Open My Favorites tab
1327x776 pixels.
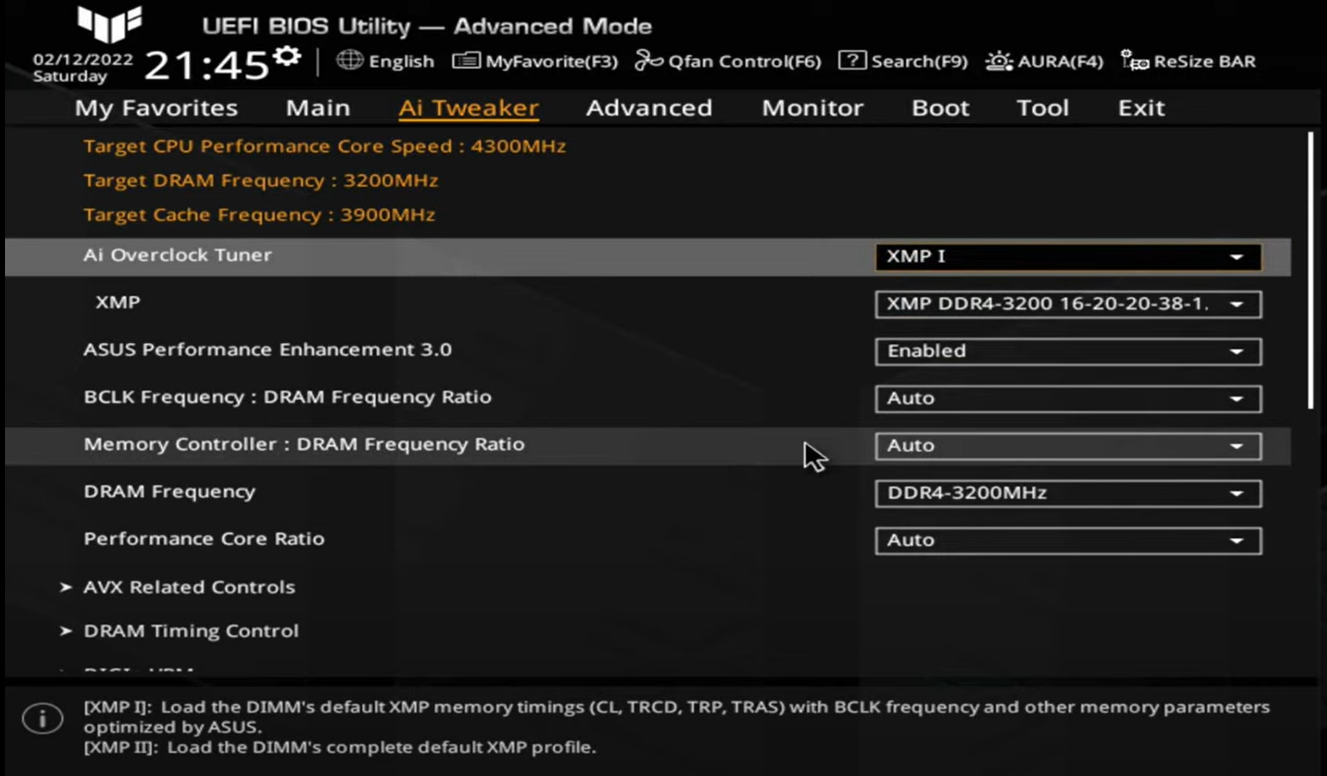pos(156,108)
